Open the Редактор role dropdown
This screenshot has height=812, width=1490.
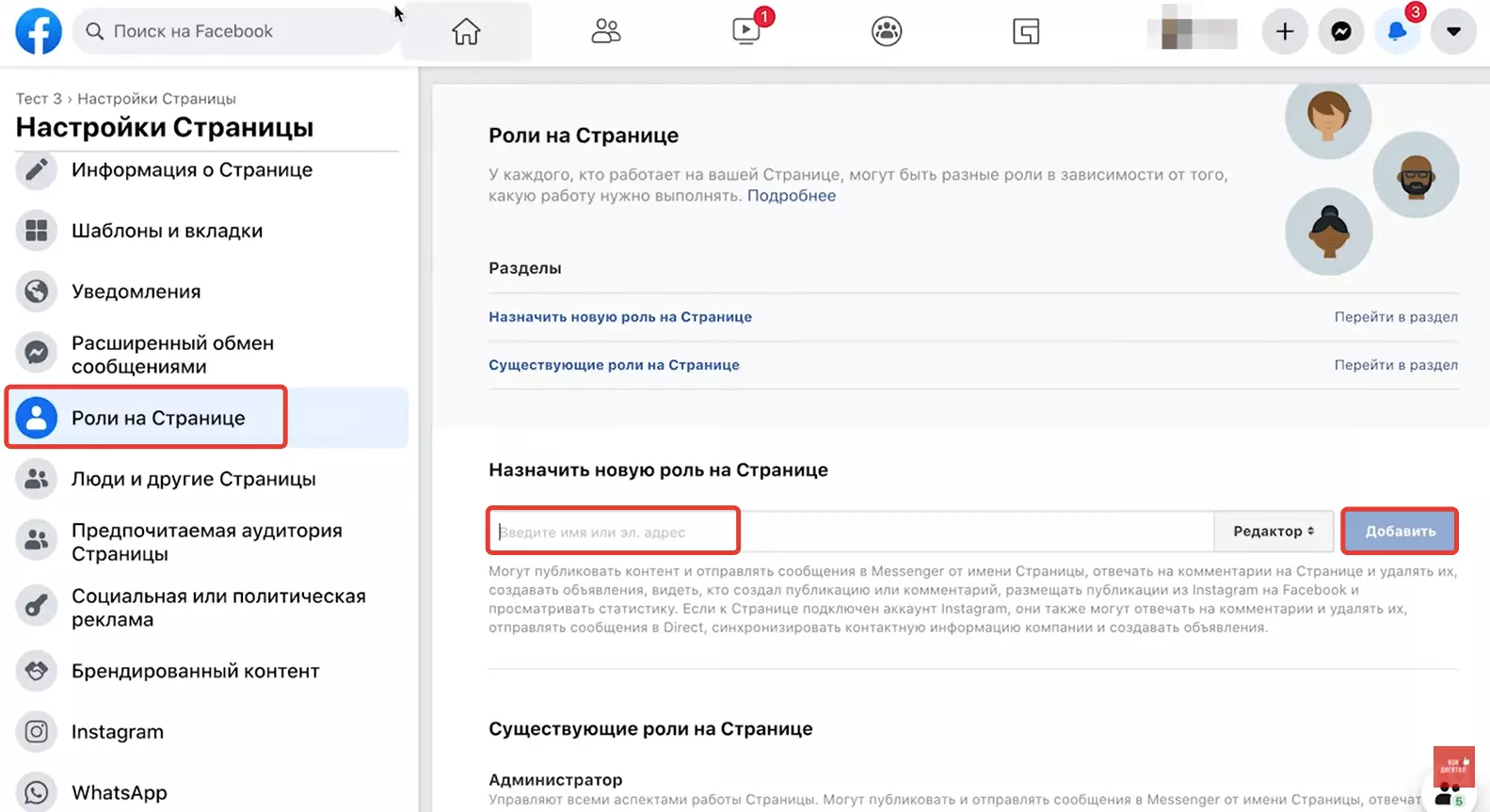[1274, 532]
